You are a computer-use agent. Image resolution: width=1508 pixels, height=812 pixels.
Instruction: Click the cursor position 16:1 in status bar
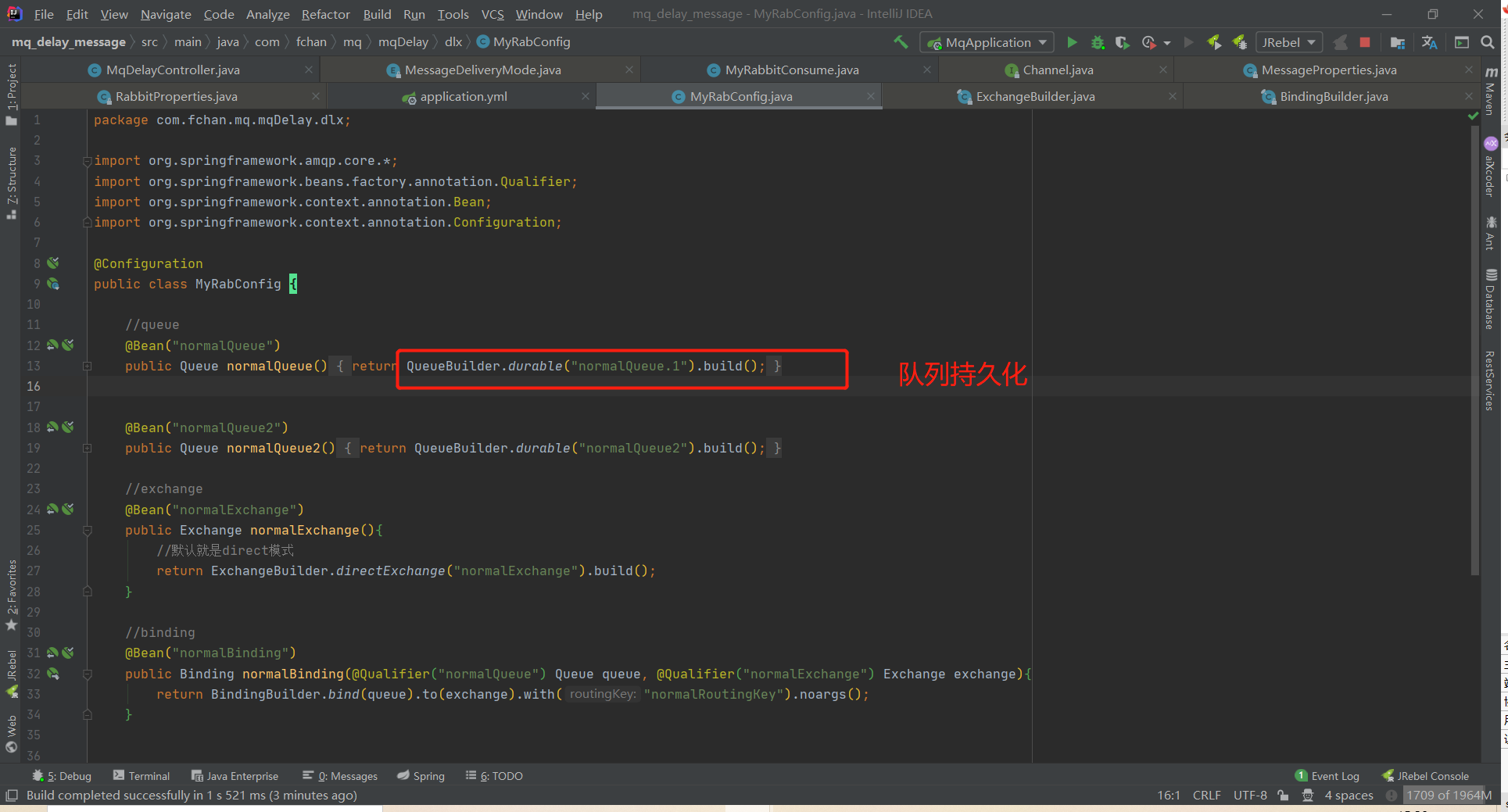(x=1169, y=795)
